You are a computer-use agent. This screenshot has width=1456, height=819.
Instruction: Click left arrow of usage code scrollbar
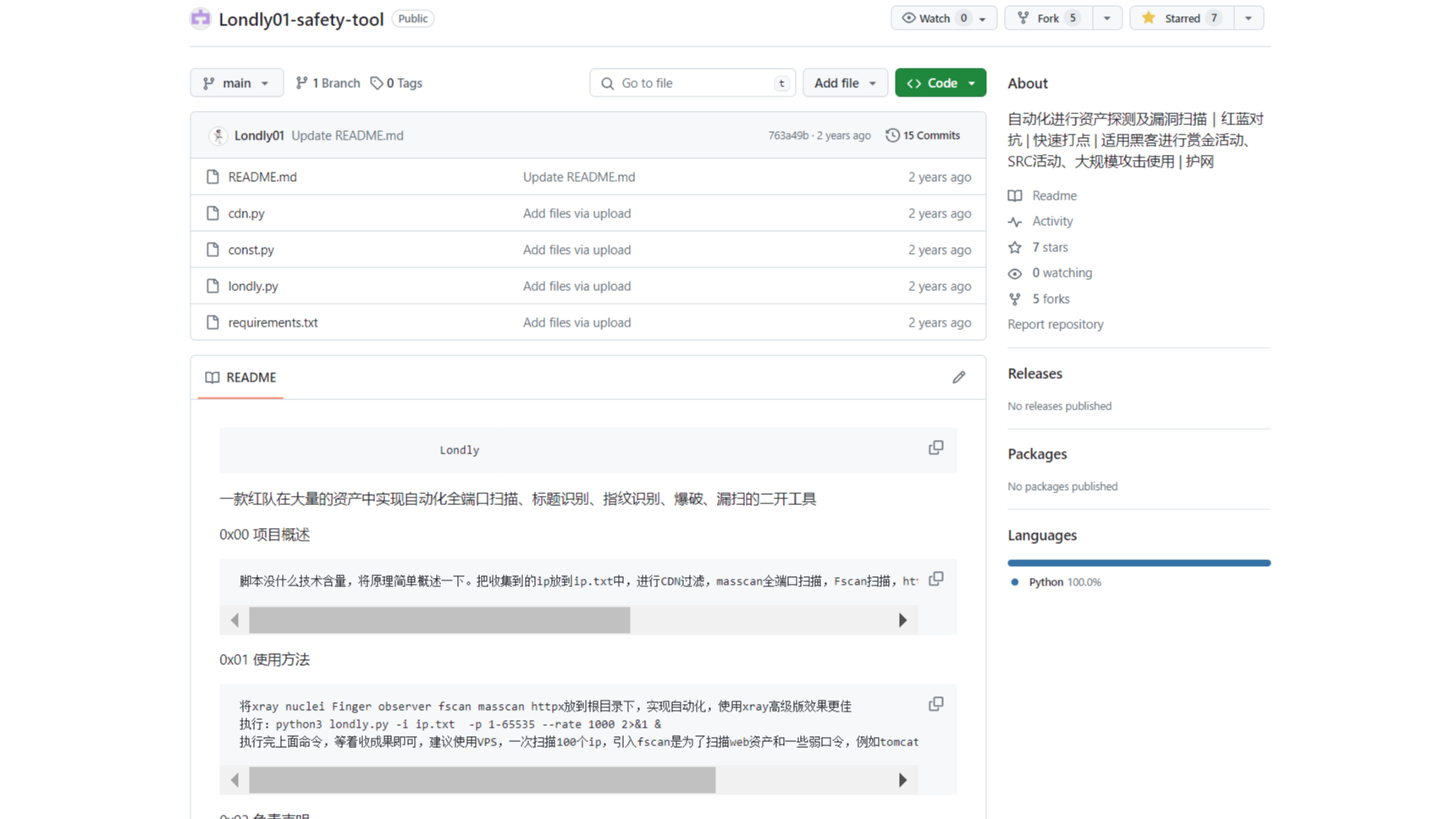[234, 780]
